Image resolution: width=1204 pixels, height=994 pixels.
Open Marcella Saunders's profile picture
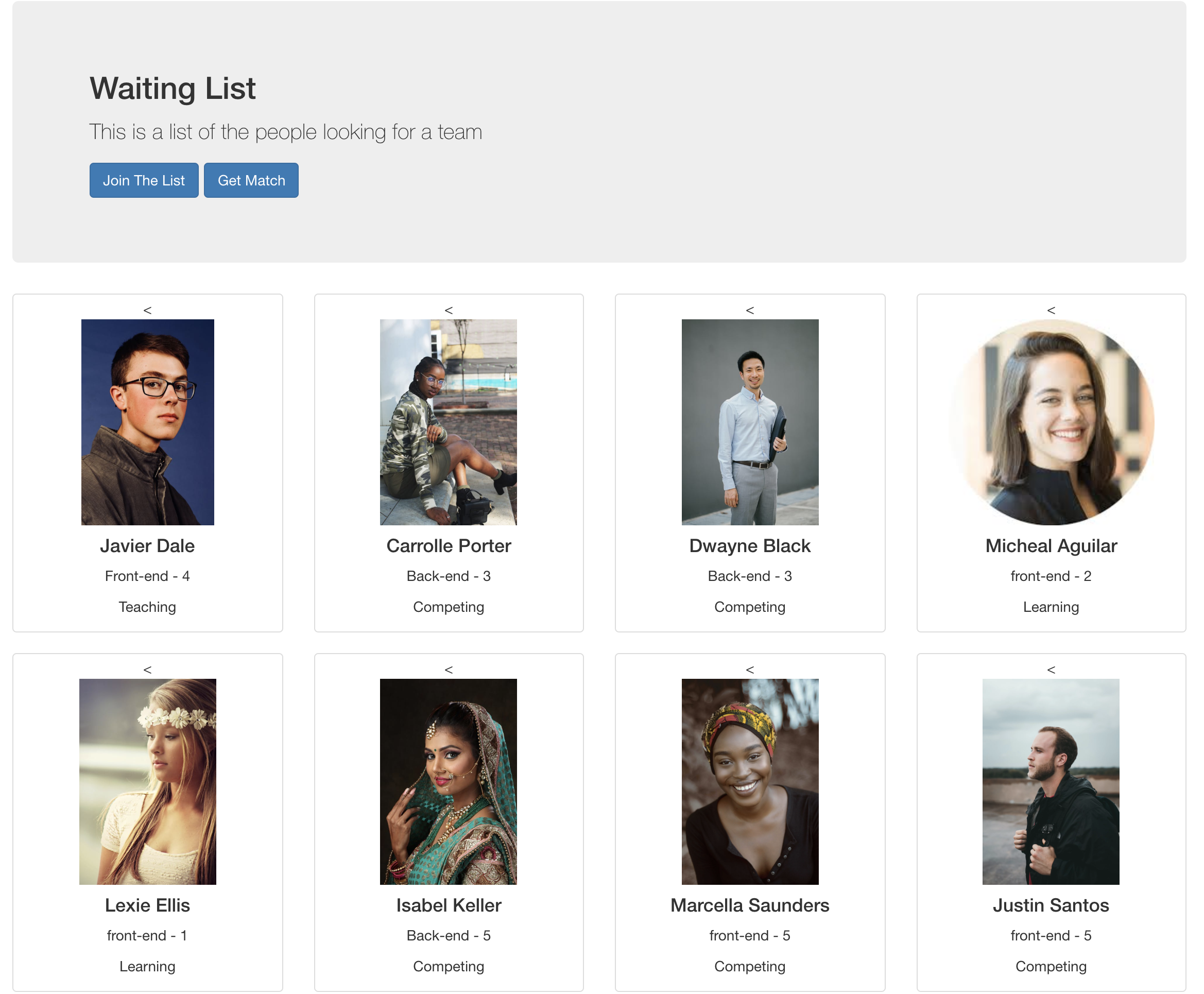pos(749,781)
